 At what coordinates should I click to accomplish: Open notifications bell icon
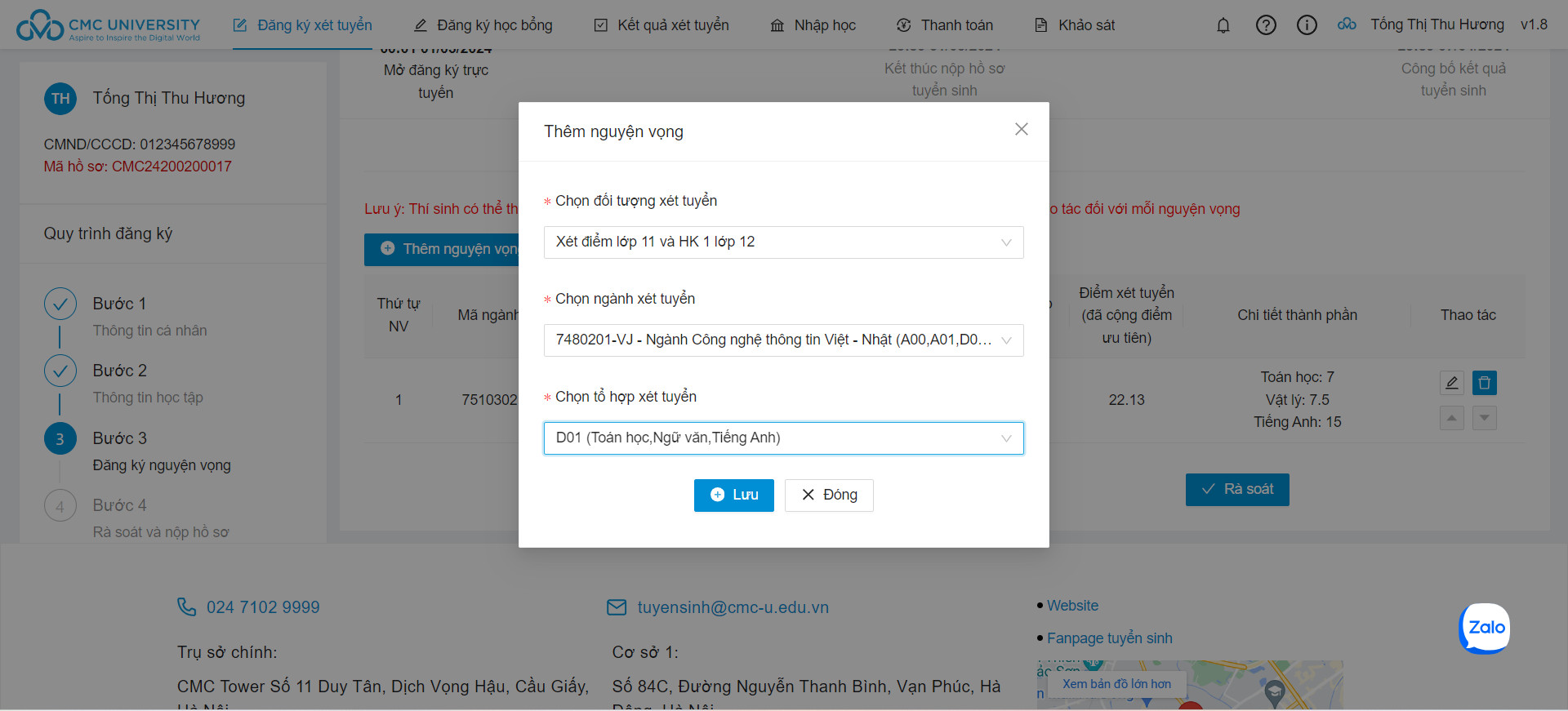[1223, 25]
